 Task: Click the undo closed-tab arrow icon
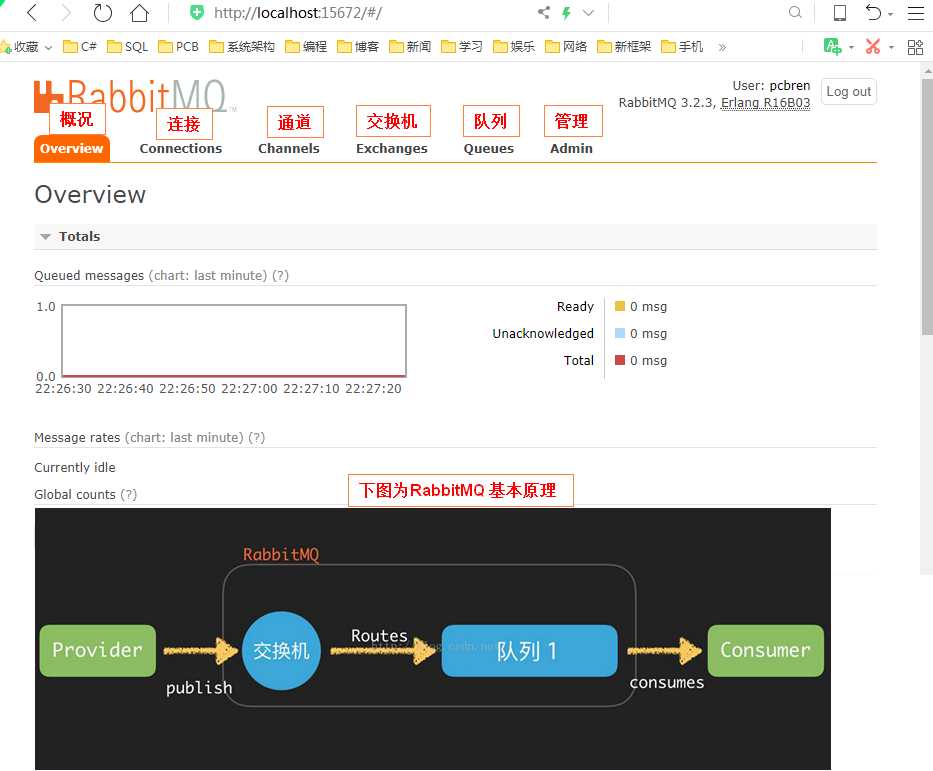(873, 12)
